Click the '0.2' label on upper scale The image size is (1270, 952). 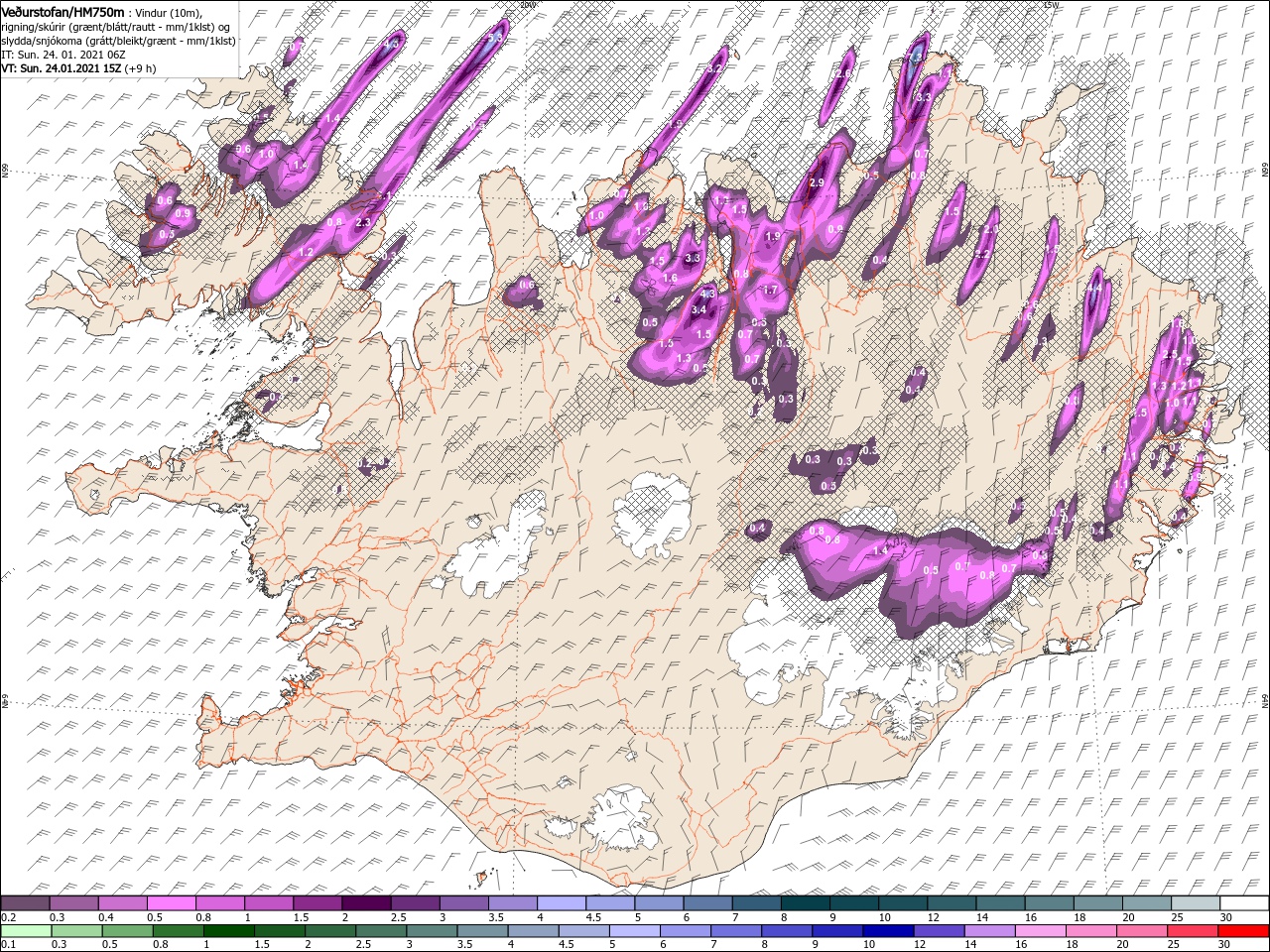tap(8, 917)
